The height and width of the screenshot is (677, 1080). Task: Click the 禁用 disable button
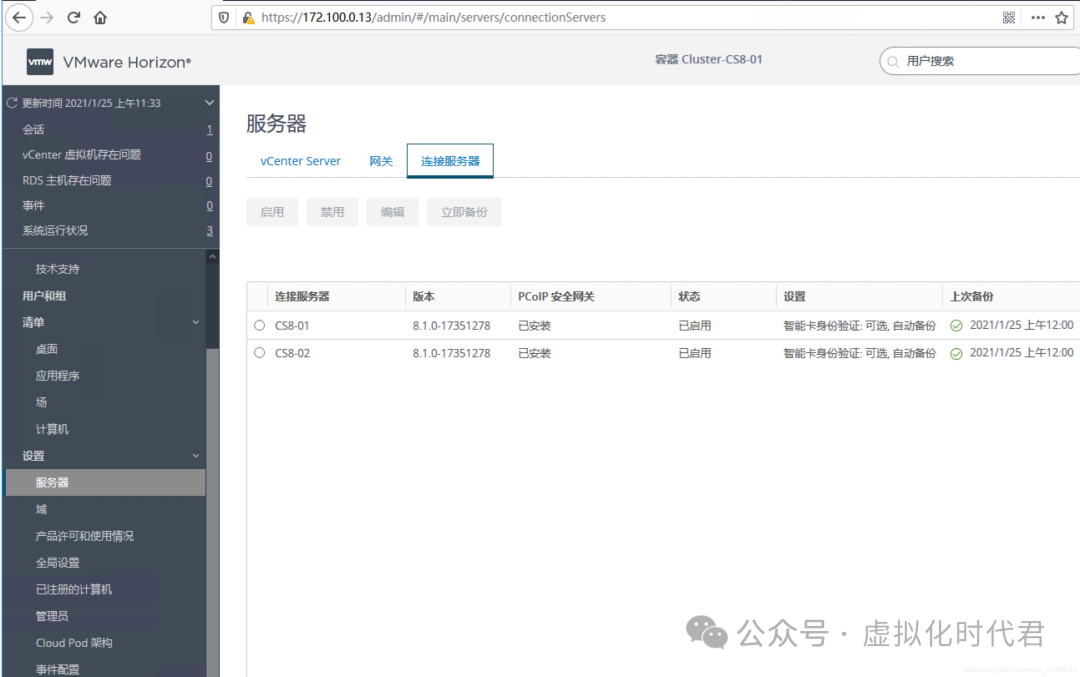pos(332,212)
